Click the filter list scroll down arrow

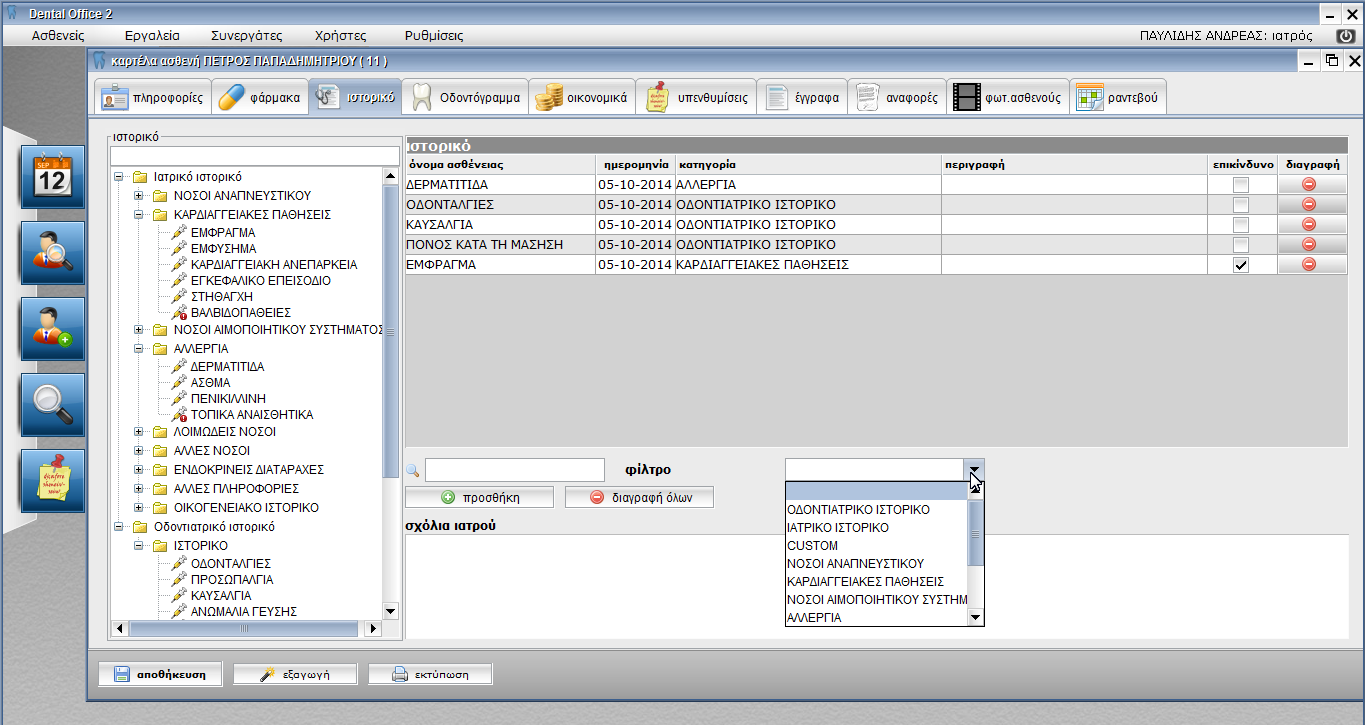tap(976, 618)
